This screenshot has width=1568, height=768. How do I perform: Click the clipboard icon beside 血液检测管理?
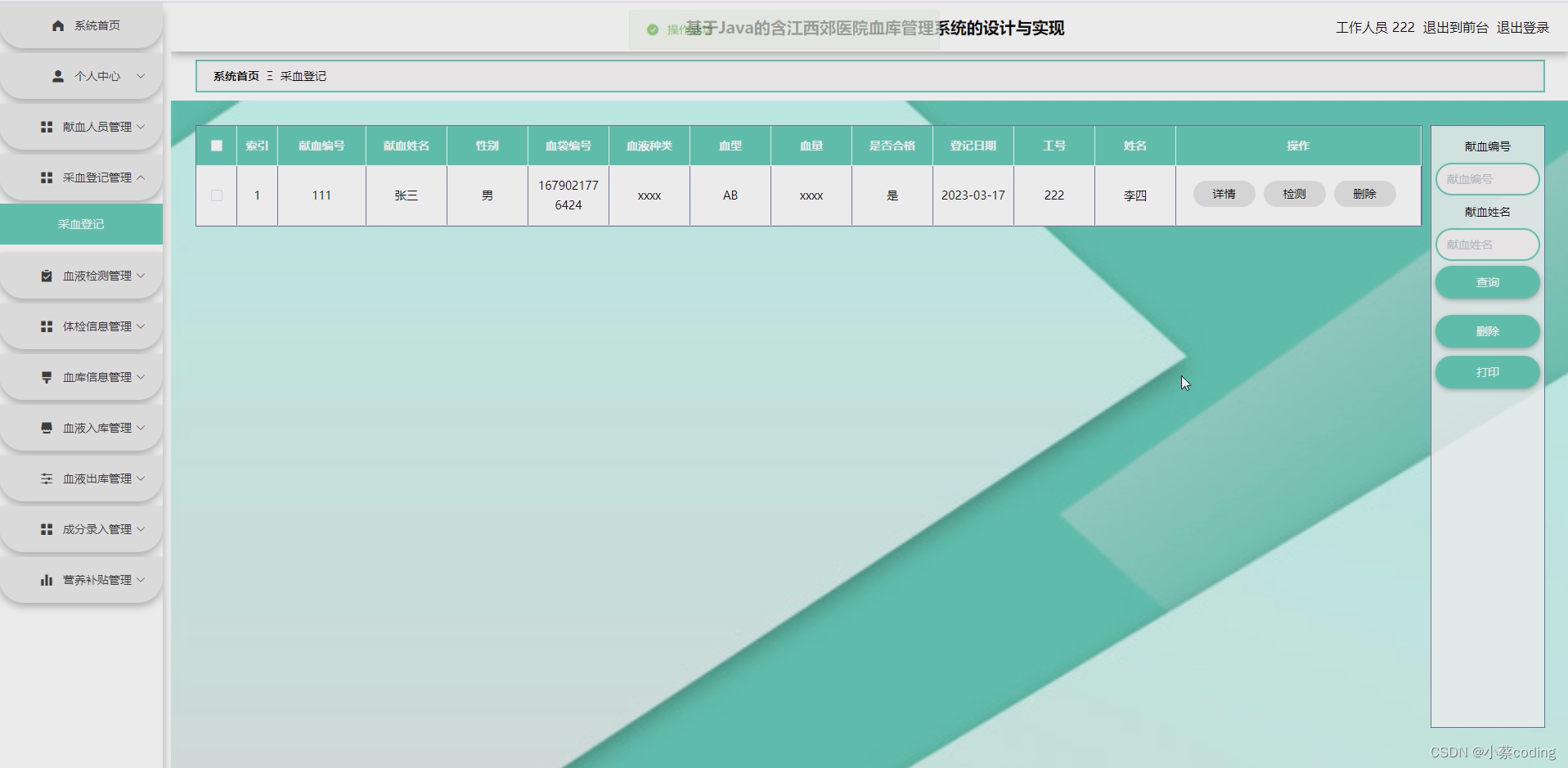click(47, 276)
